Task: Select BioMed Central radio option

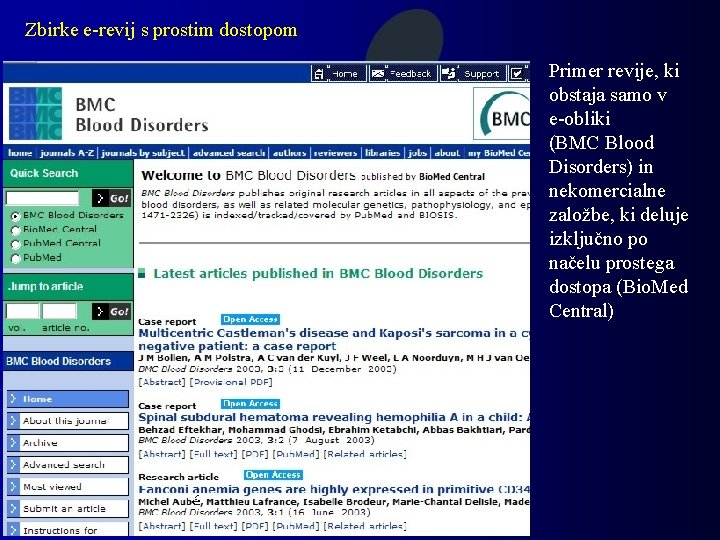Action: (x=16, y=230)
